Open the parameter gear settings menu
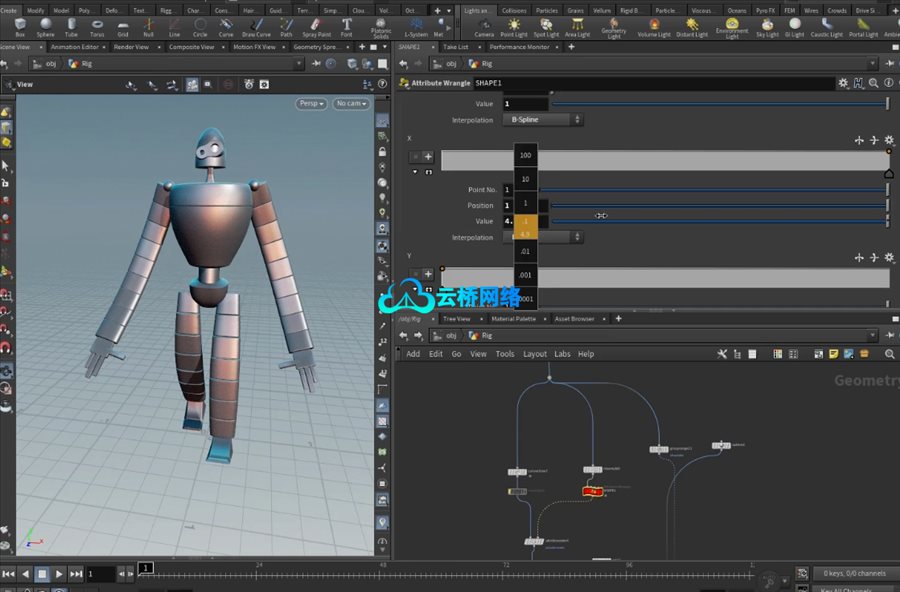The height and width of the screenshot is (592, 900). click(843, 83)
